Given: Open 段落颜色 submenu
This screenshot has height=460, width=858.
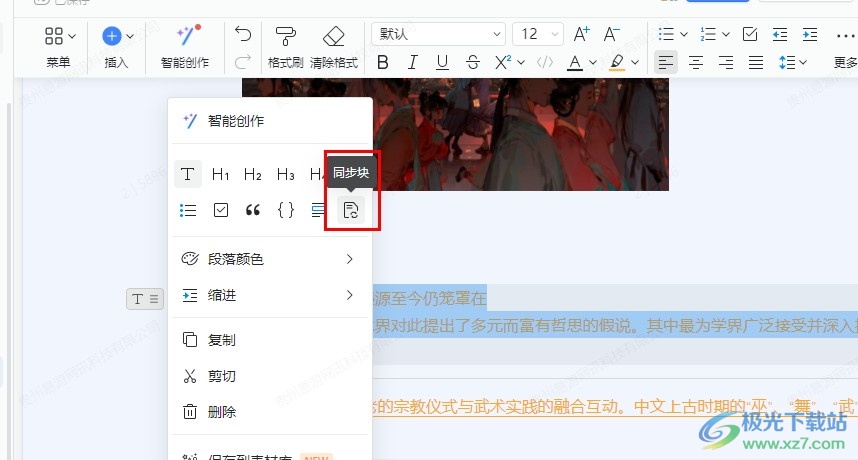Looking at the screenshot, I should click(270, 259).
